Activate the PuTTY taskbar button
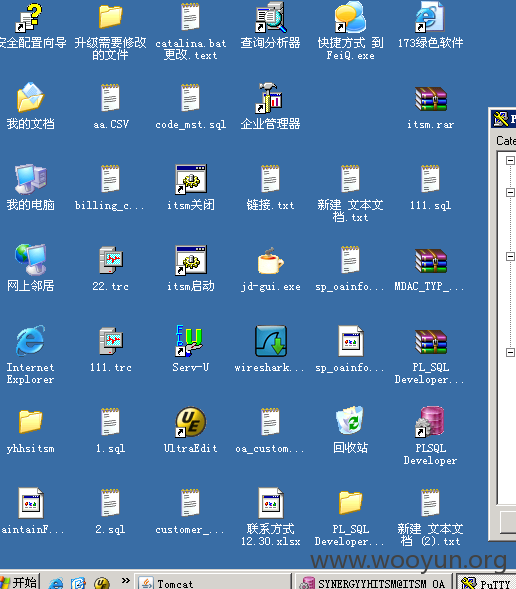Screen dimensions: 516x589 (486, 582)
